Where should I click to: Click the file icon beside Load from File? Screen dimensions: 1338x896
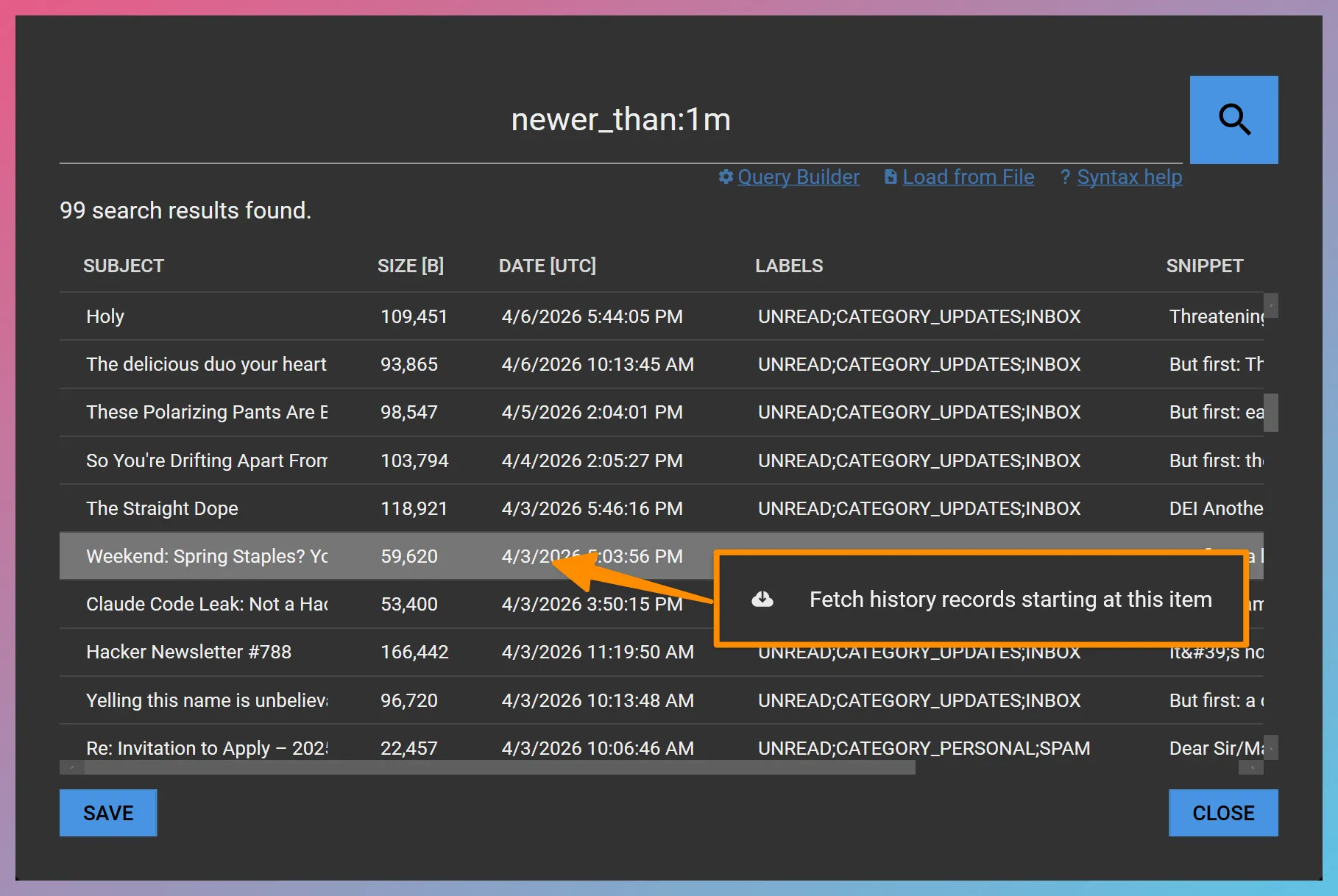[890, 177]
